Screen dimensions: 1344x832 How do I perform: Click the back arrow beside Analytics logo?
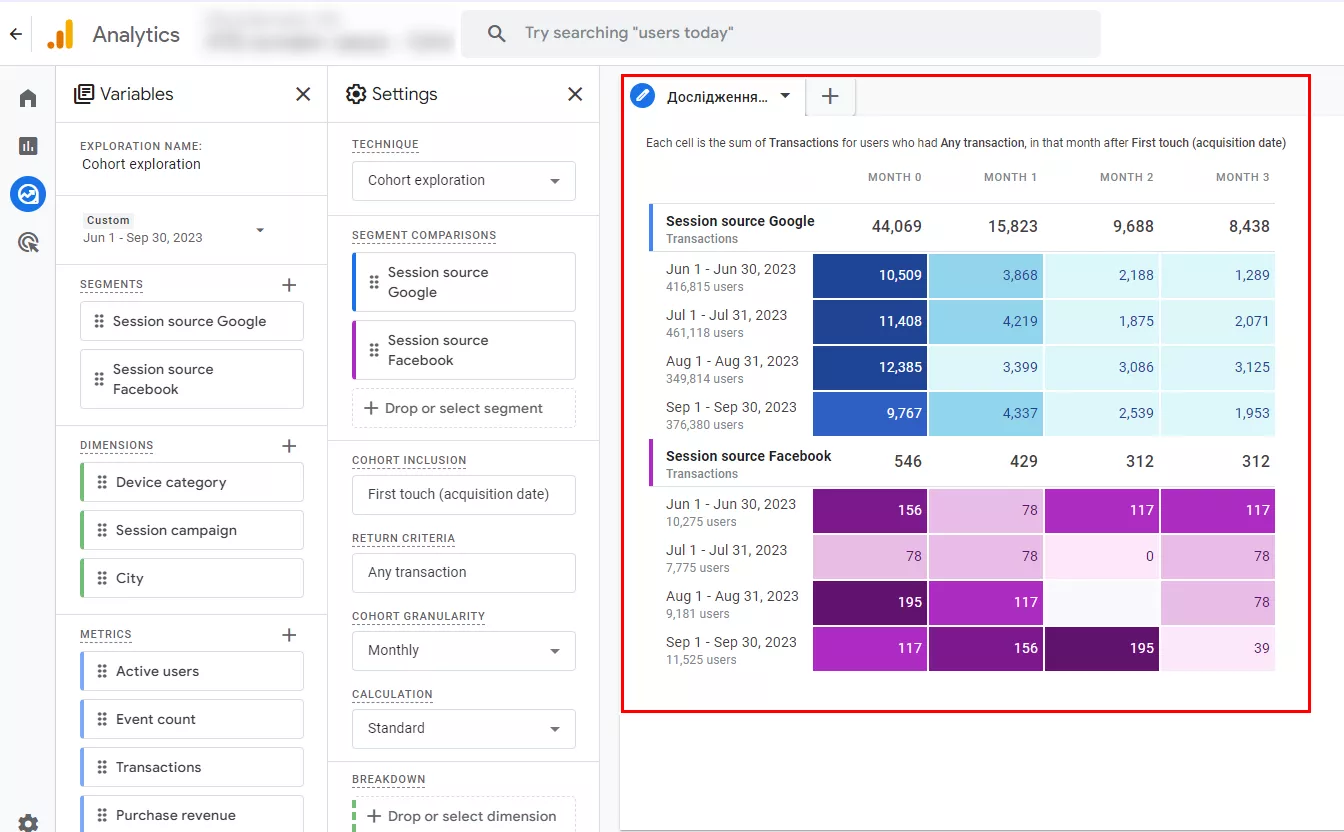click(15, 34)
